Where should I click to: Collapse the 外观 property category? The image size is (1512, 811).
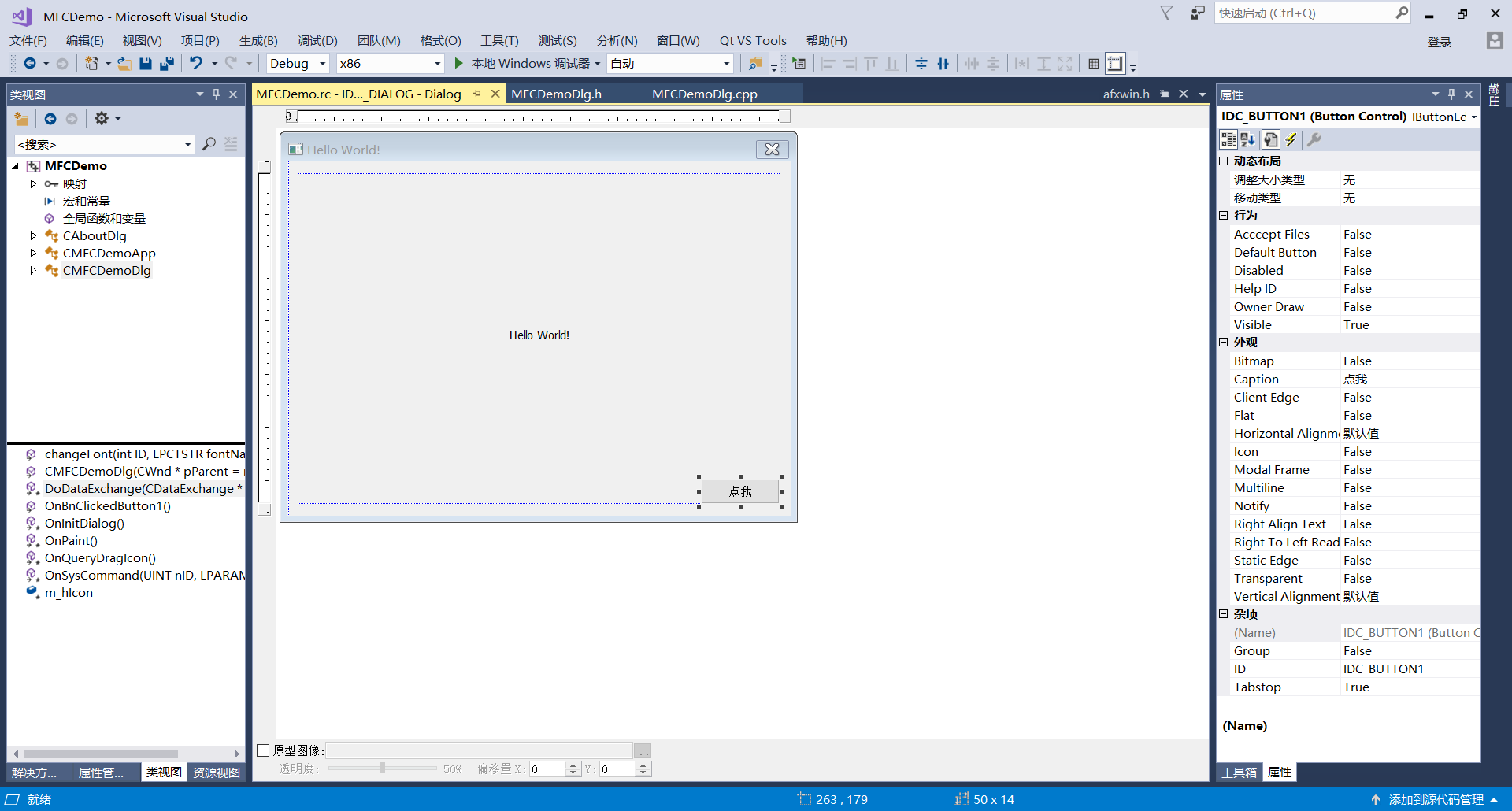pyautogui.click(x=1223, y=342)
